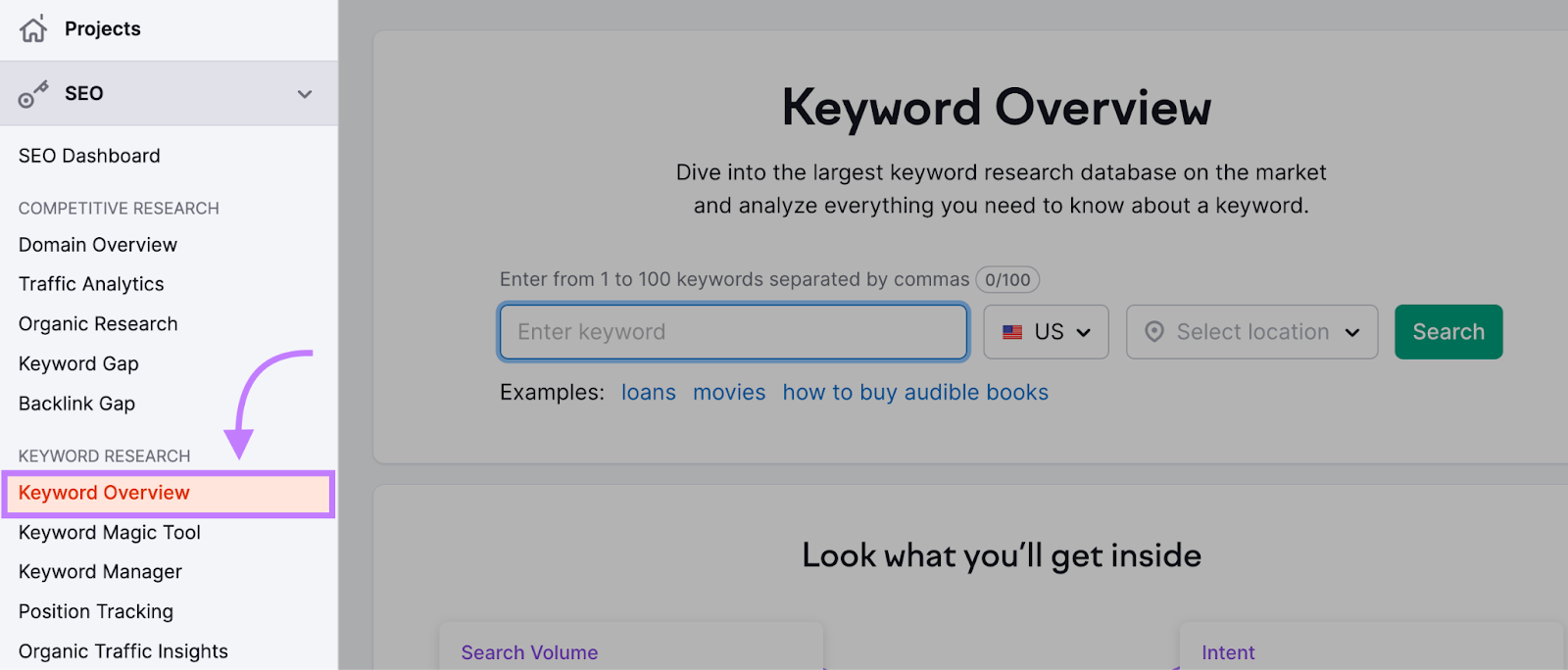1568x670 pixels.
Task: Open SEO Dashboard in the sidebar
Action: point(89,156)
